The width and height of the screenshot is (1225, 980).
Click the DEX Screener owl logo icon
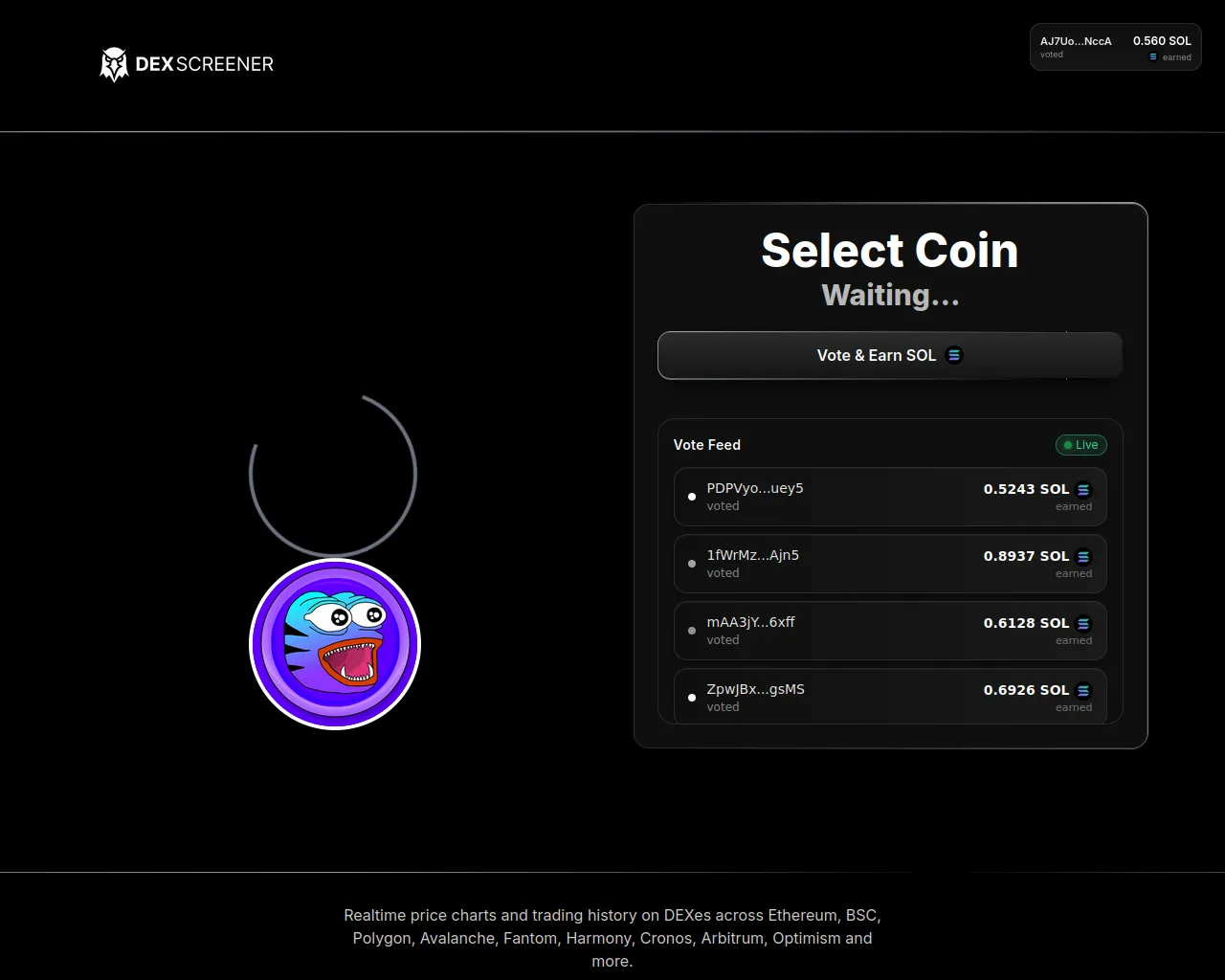coord(114,64)
